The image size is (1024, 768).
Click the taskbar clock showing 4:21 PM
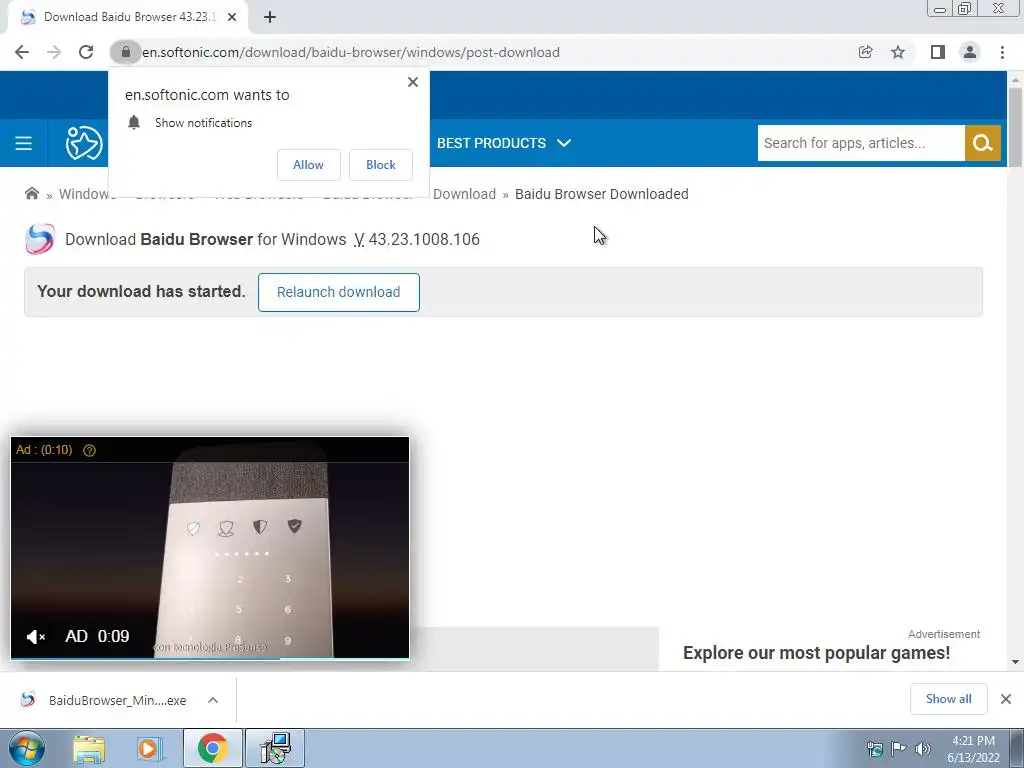(973, 749)
